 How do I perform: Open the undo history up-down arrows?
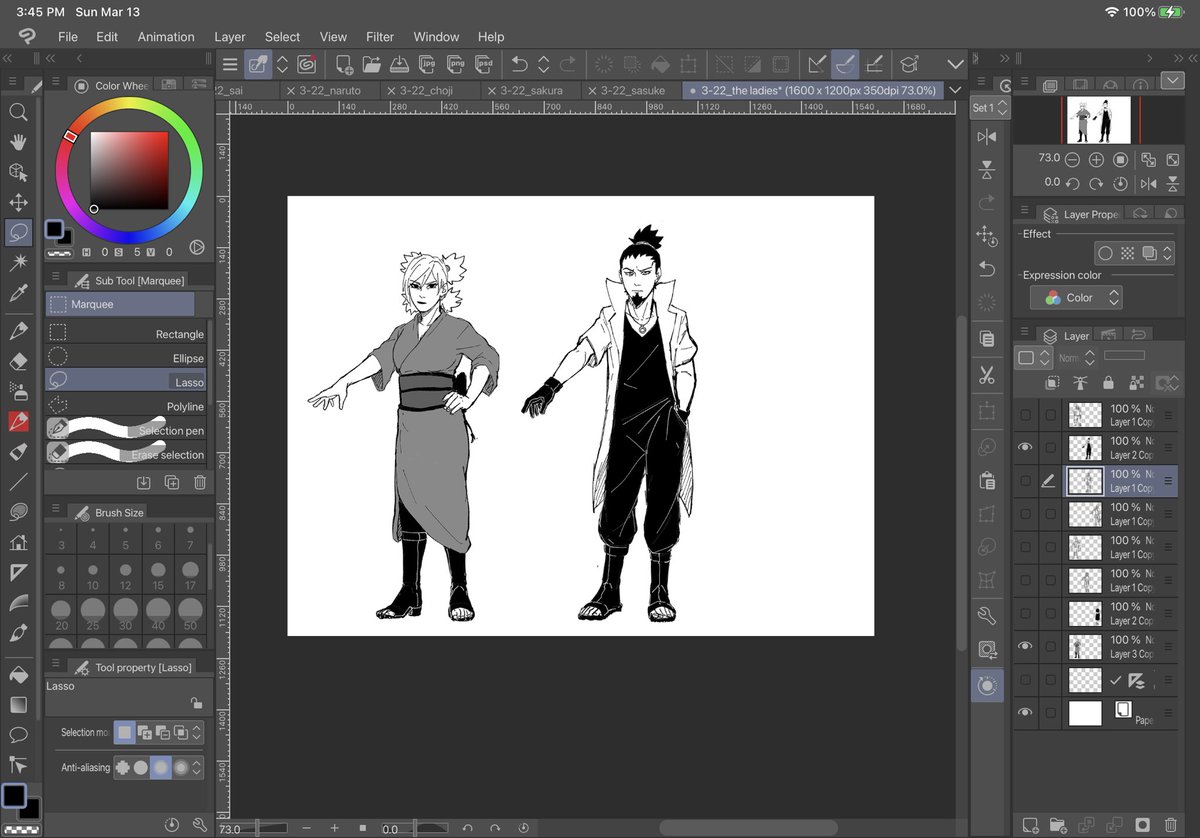[x=544, y=64]
